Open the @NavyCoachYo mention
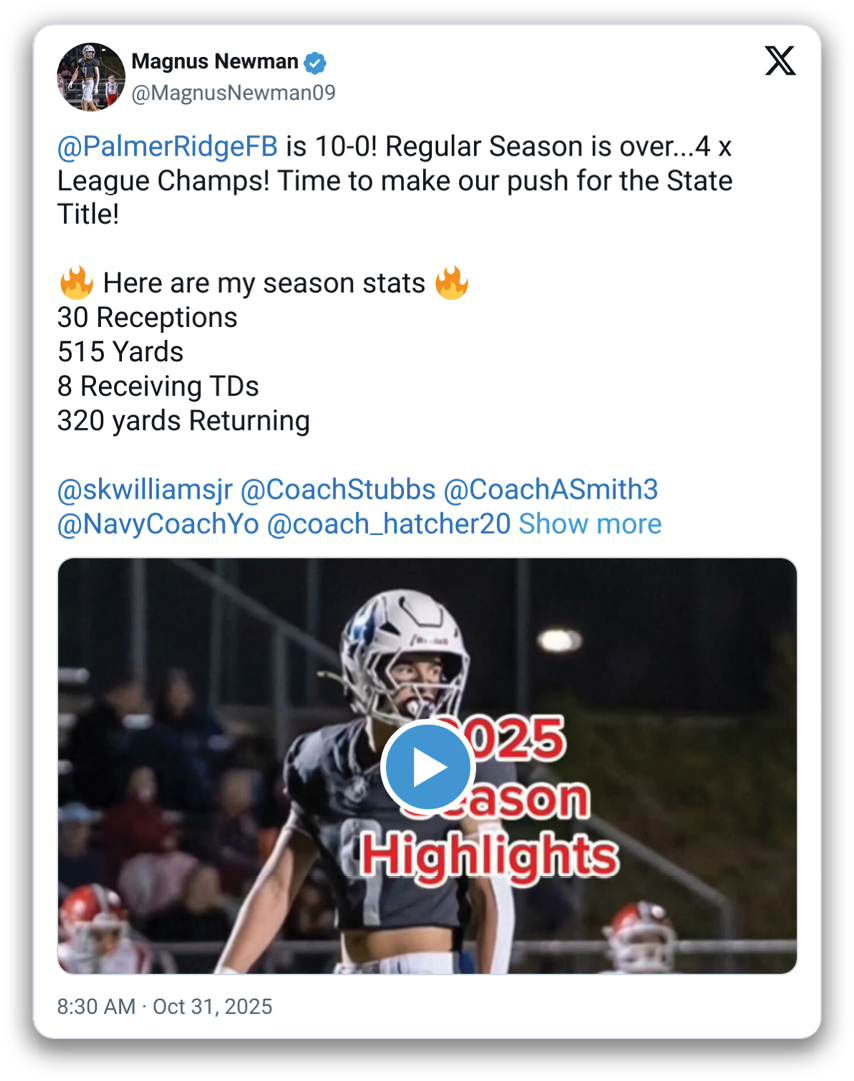Viewport: 854px width, 1081px height. (158, 525)
